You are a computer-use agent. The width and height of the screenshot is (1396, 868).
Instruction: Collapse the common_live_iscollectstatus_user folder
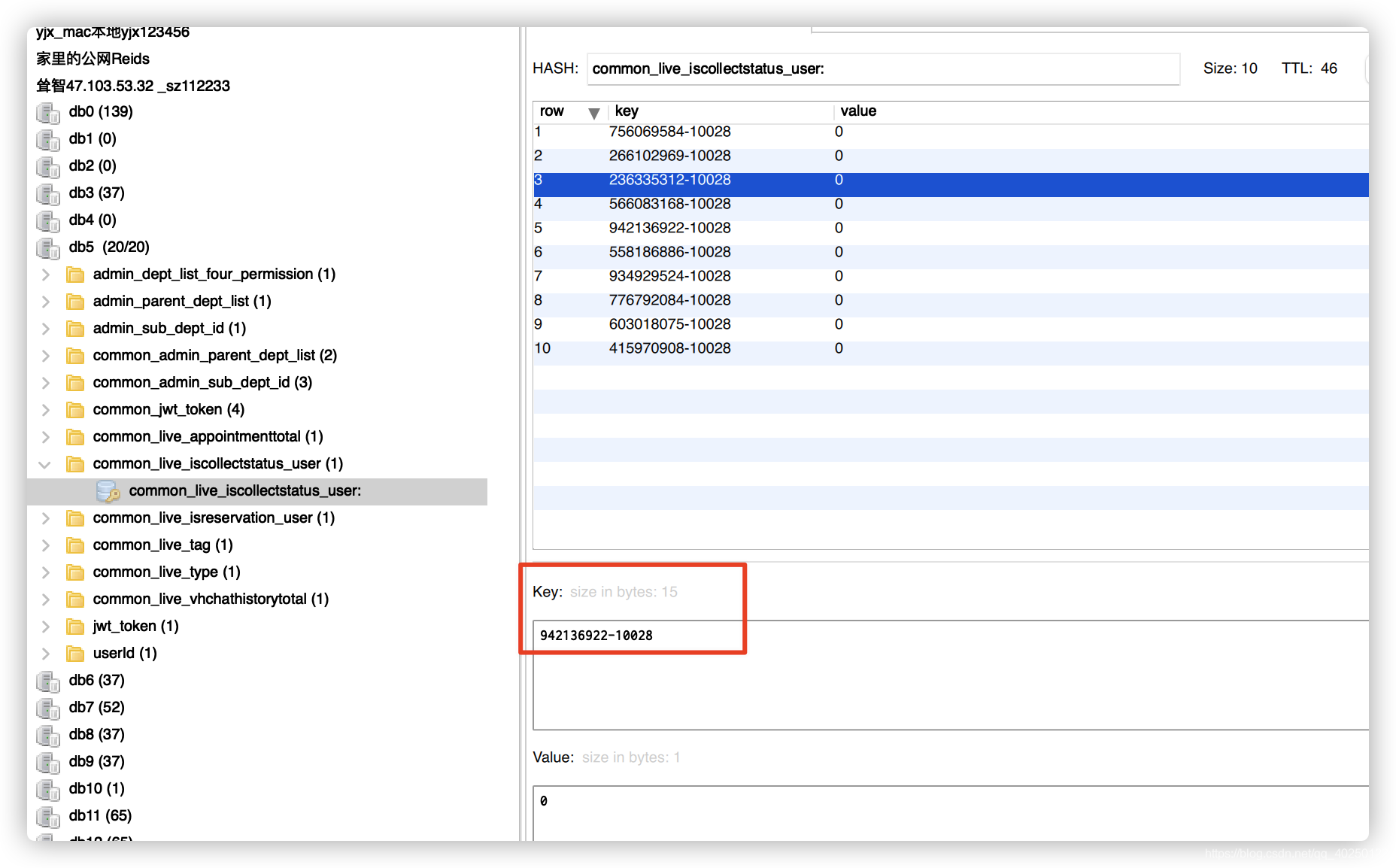45,464
